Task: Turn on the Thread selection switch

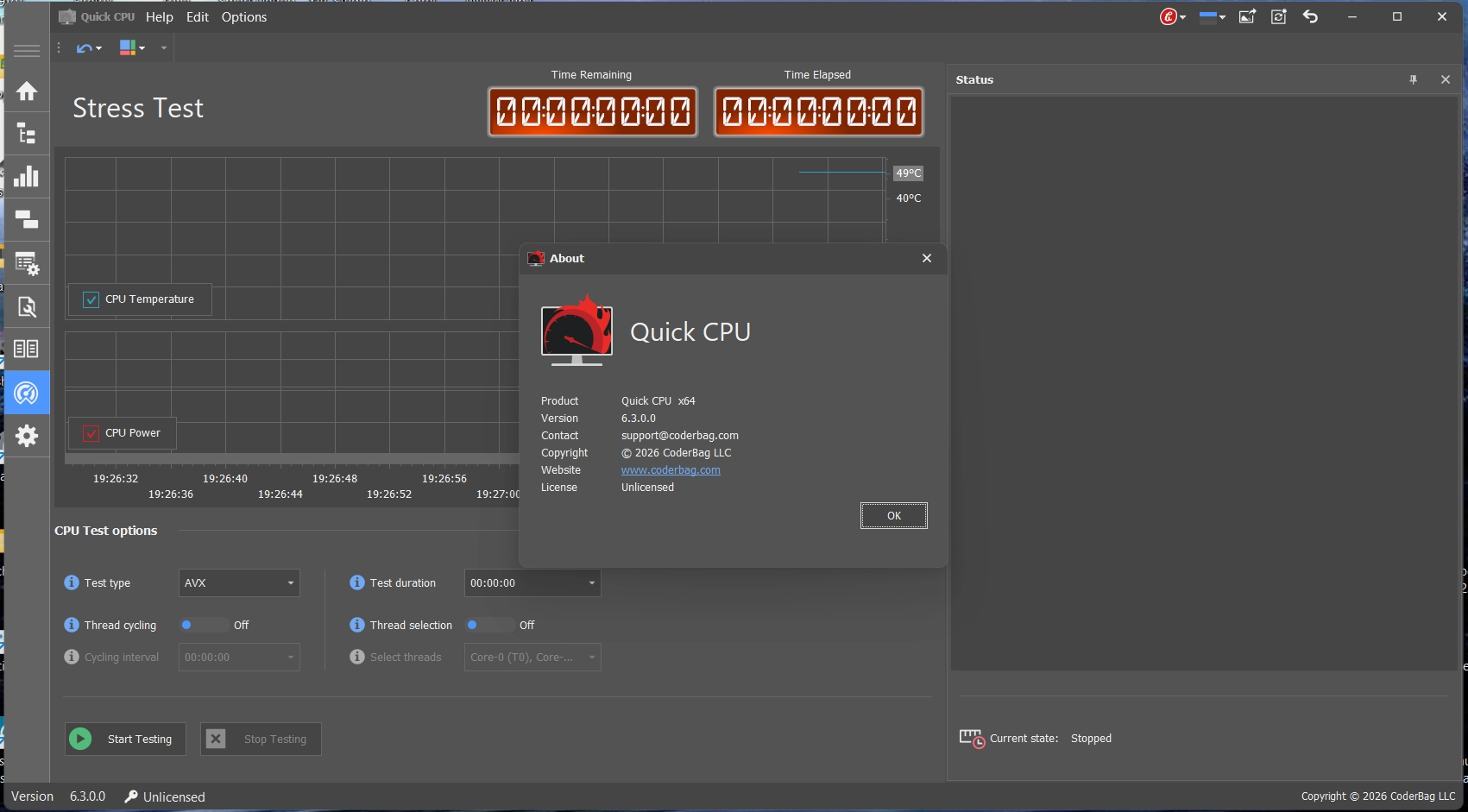Action: pos(488,625)
